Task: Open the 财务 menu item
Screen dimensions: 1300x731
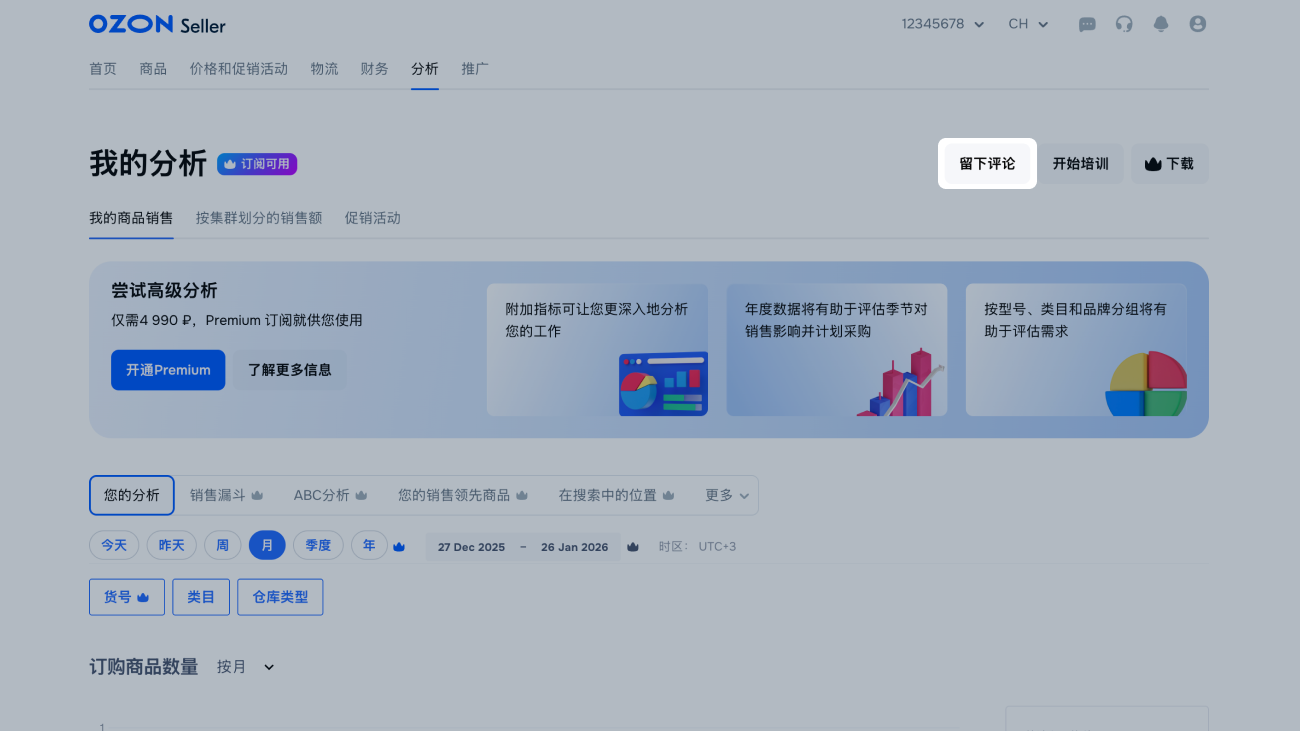Action: click(374, 69)
